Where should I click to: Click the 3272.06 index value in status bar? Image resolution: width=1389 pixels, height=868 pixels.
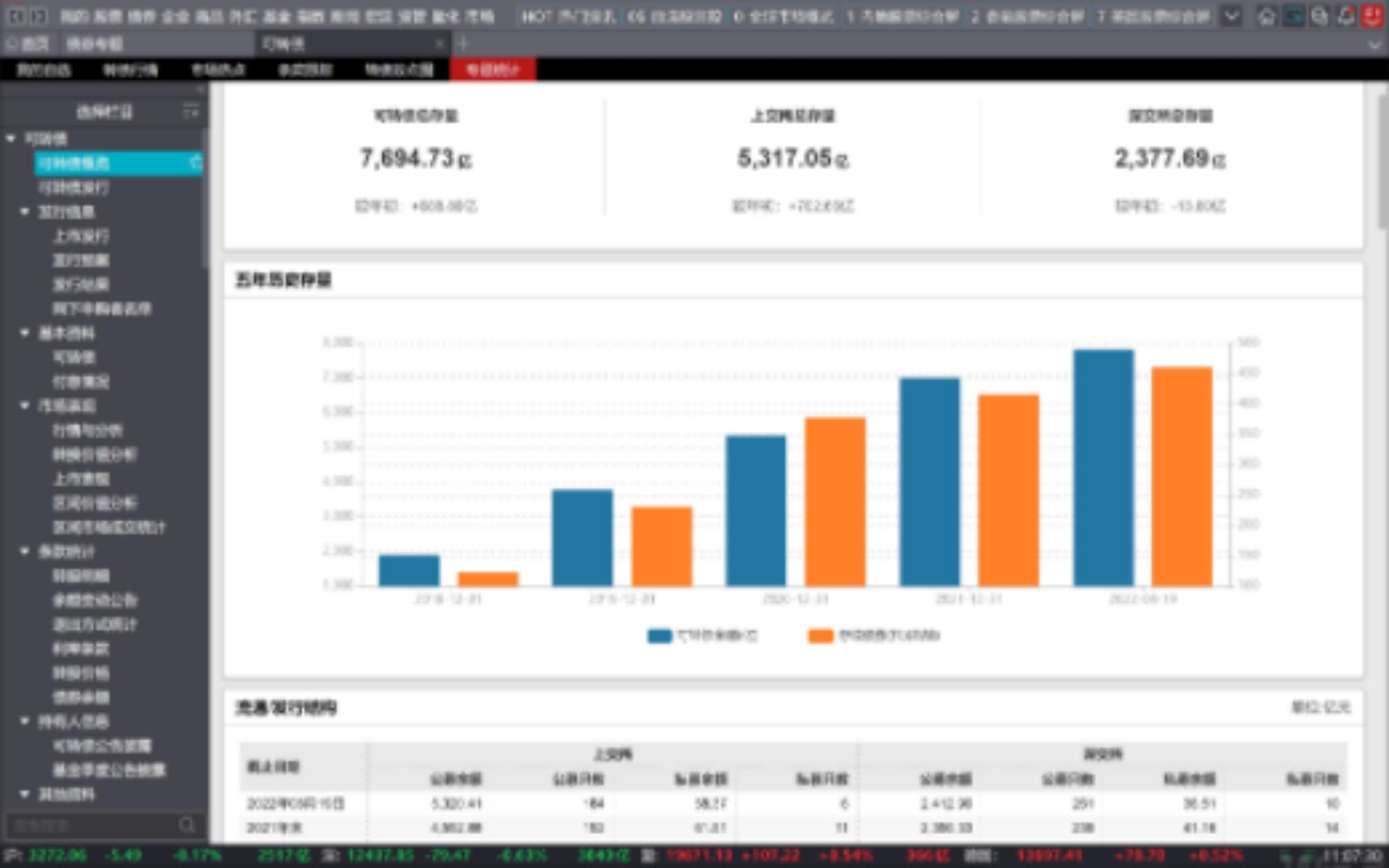coord(57,856)
